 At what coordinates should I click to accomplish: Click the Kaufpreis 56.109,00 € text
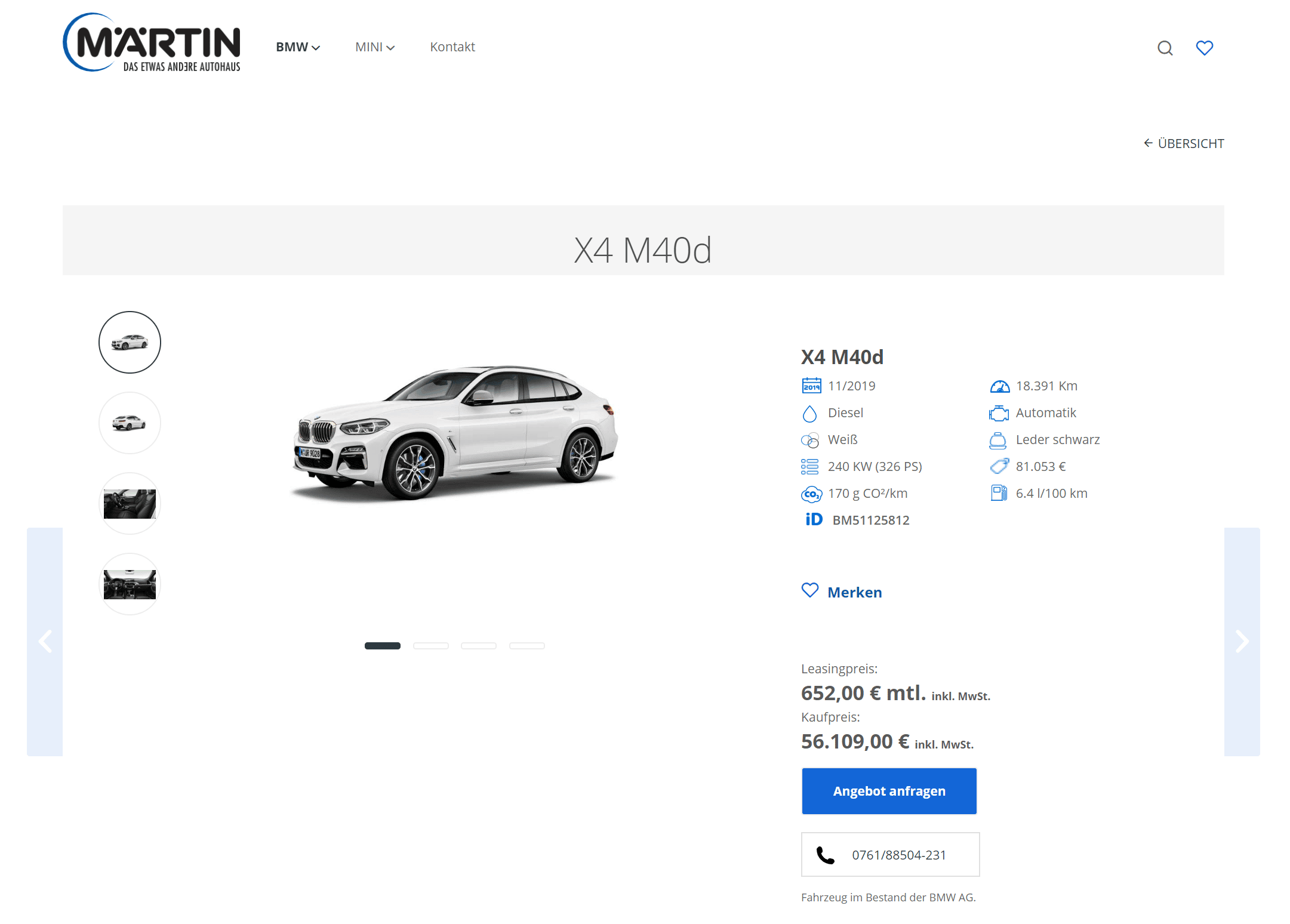click(855, 741)
